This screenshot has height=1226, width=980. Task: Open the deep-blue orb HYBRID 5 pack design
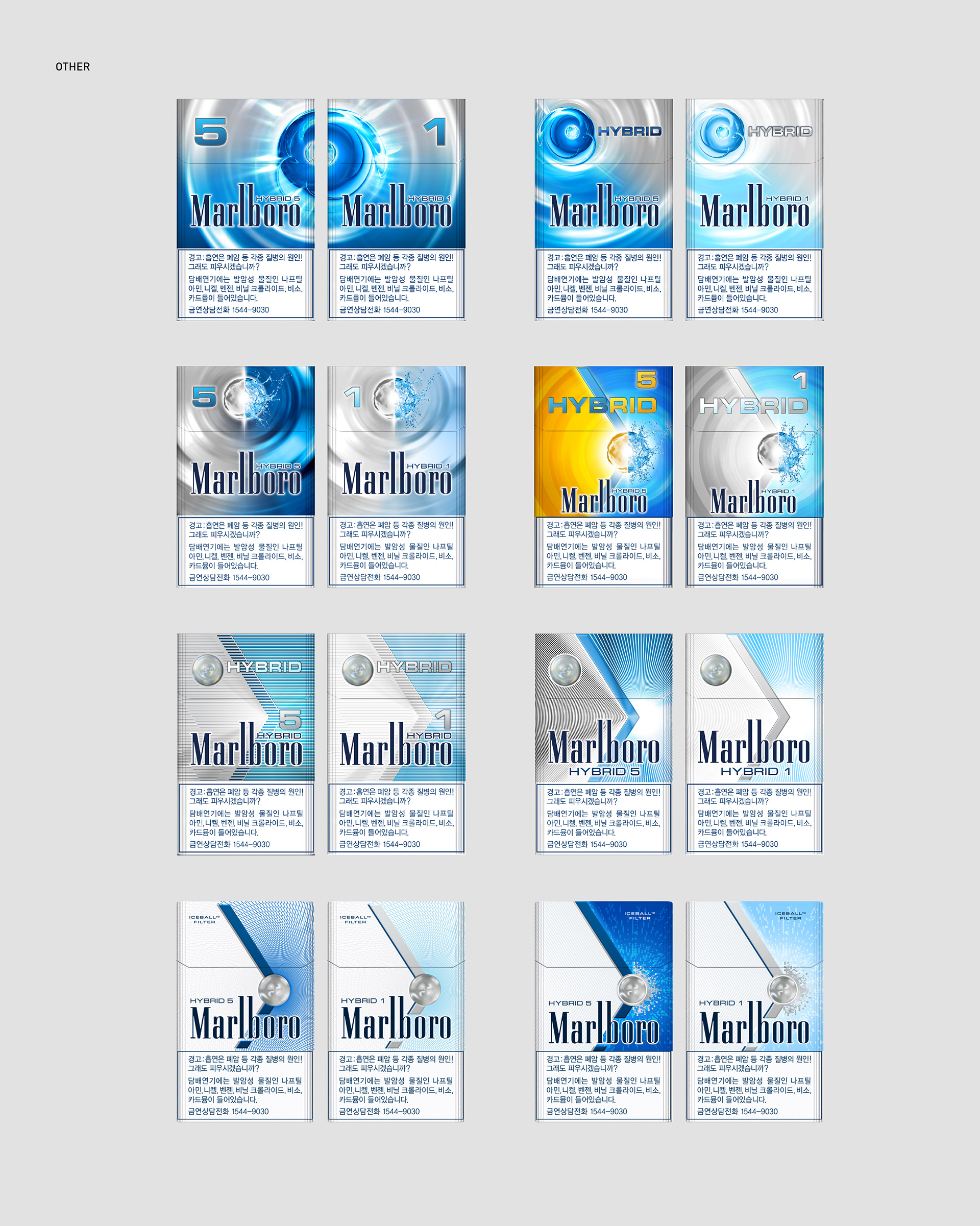click(603, 210)
